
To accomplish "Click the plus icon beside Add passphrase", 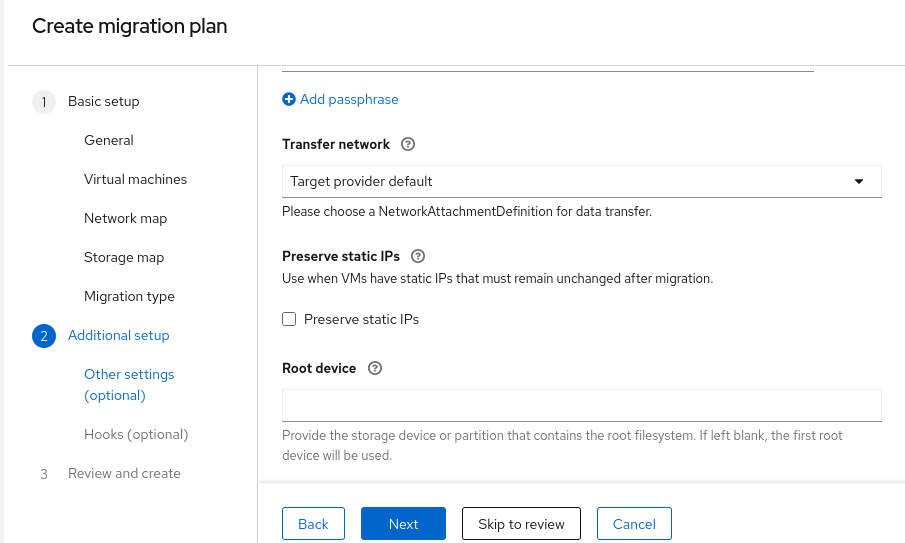I will click(x=289, y=99).
